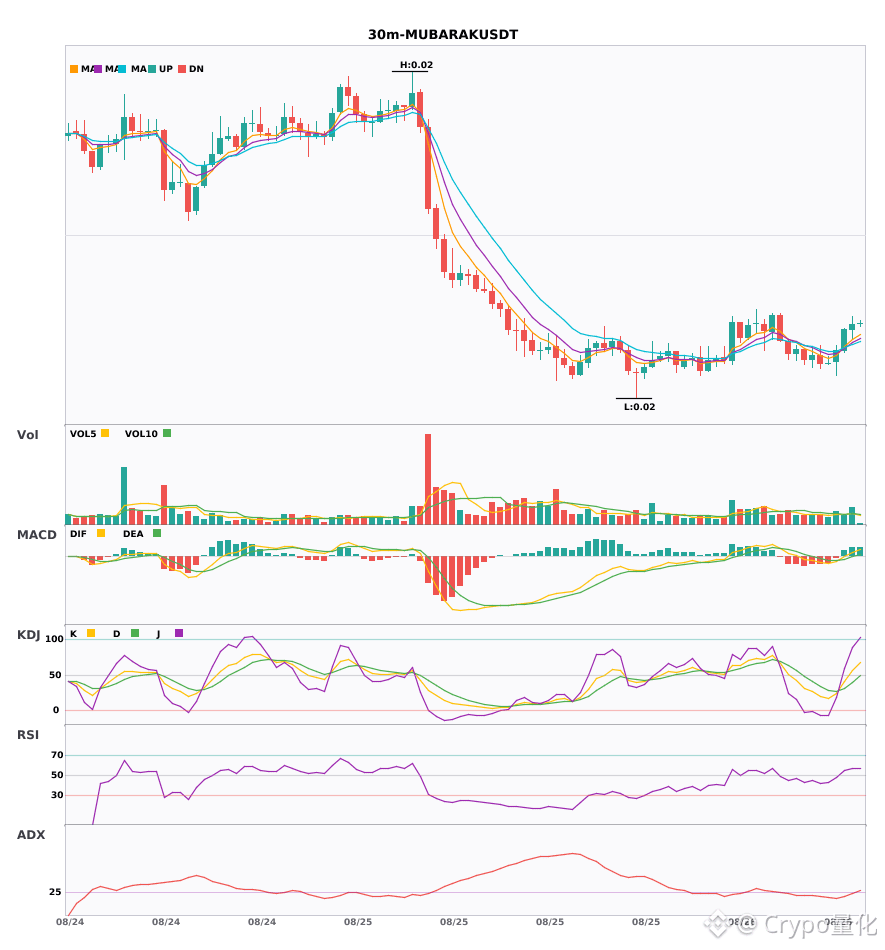Click the 50 level on RSI axis
The height and width of the screenshot is (950, 885).
click(57, 775)
